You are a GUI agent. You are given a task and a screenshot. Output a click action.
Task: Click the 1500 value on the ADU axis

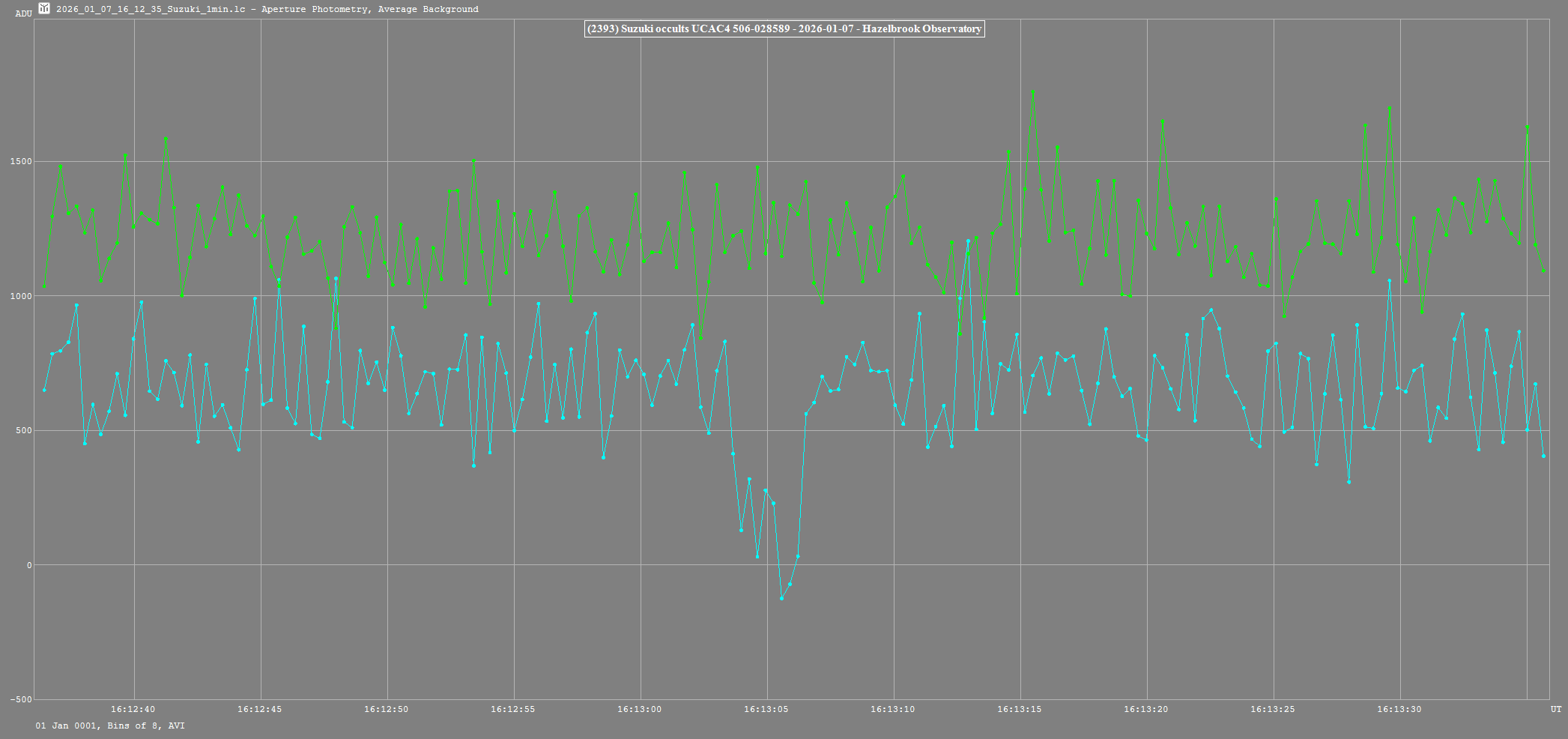[x=22, y=162]
